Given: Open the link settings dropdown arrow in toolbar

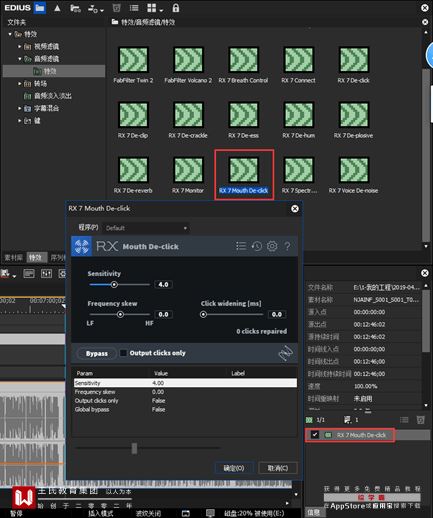Looking at the screenshot, I should (x=102, y=10).
